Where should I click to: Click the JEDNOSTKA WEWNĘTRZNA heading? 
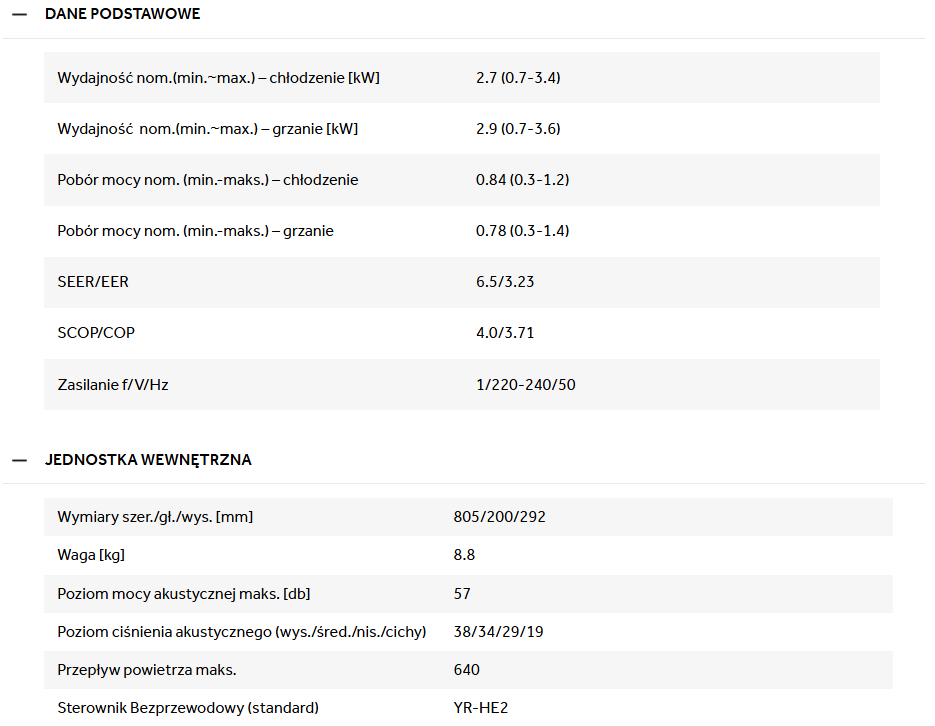pyautogui.click(x=148, y=460)
